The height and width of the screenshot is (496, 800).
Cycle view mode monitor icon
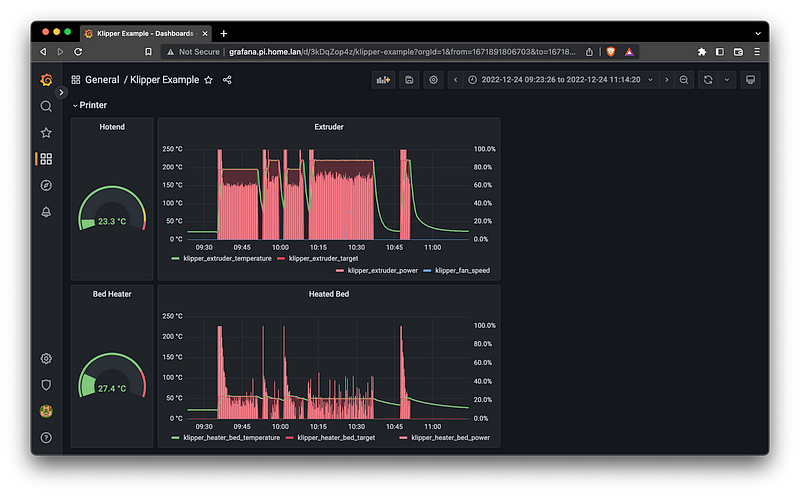(x=750, y=80)
